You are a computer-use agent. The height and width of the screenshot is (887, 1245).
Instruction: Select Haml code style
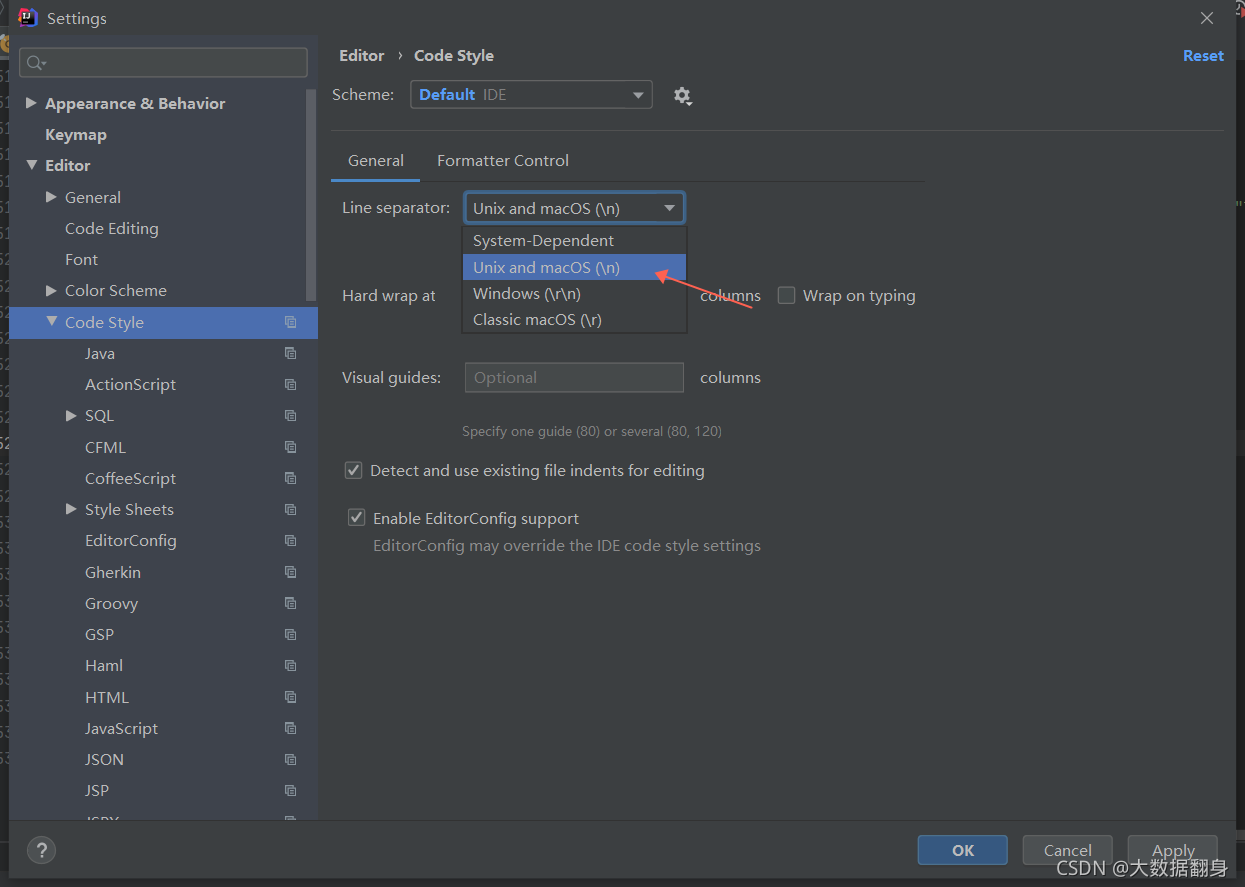click(x=104, y=665)
